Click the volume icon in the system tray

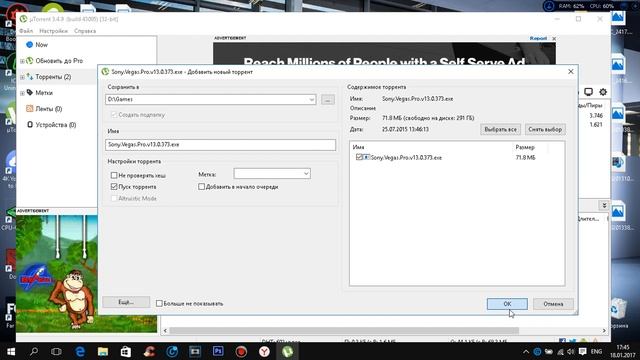tap(571, 351)
